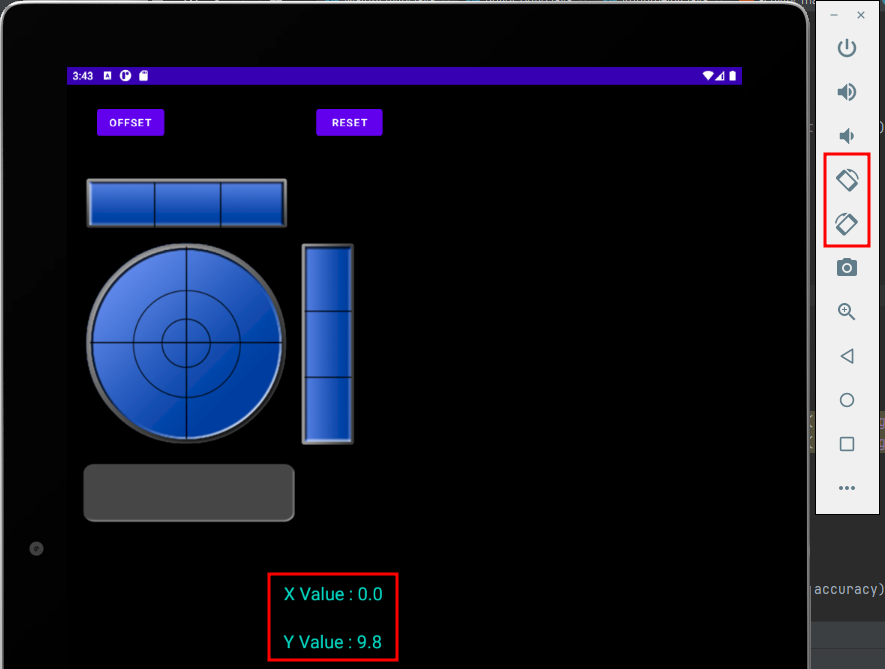Tap the RESET button
The width and height of the screenshot is (885, 669).
pos(349,123)
